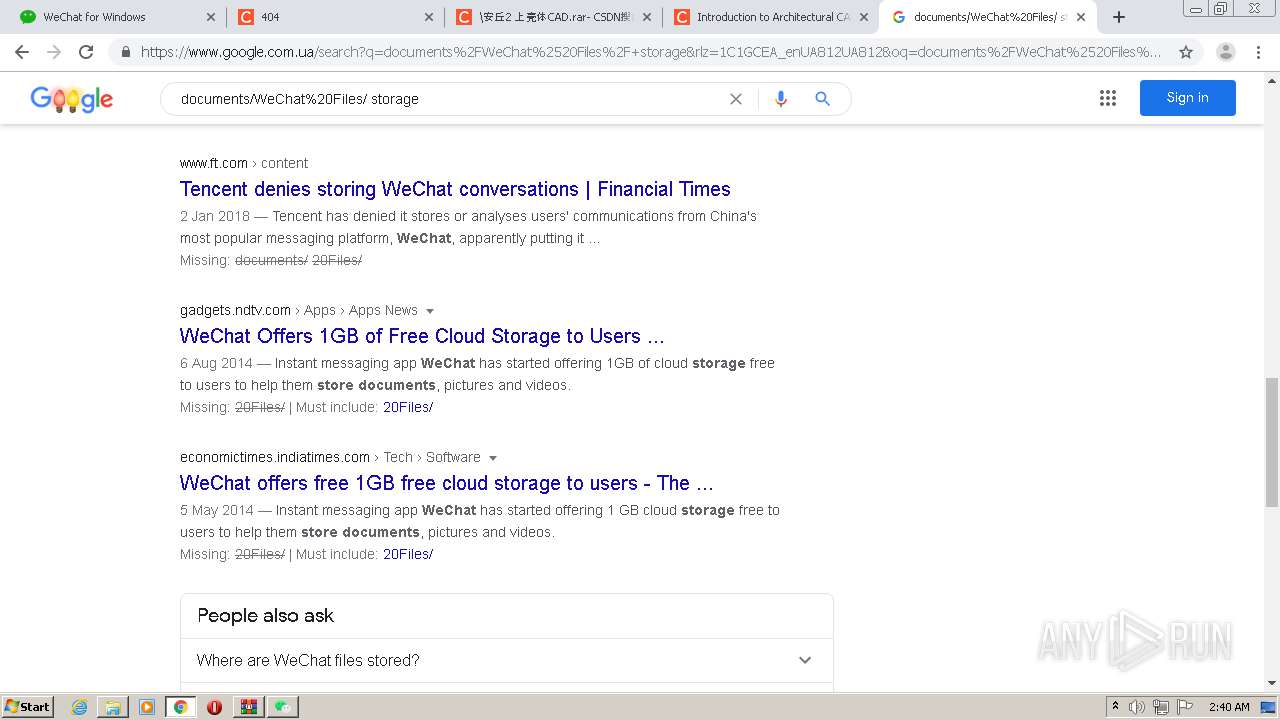1280x720 pixels.
Task: Select the Chrome taskbar button
Action: coord(181,707)
